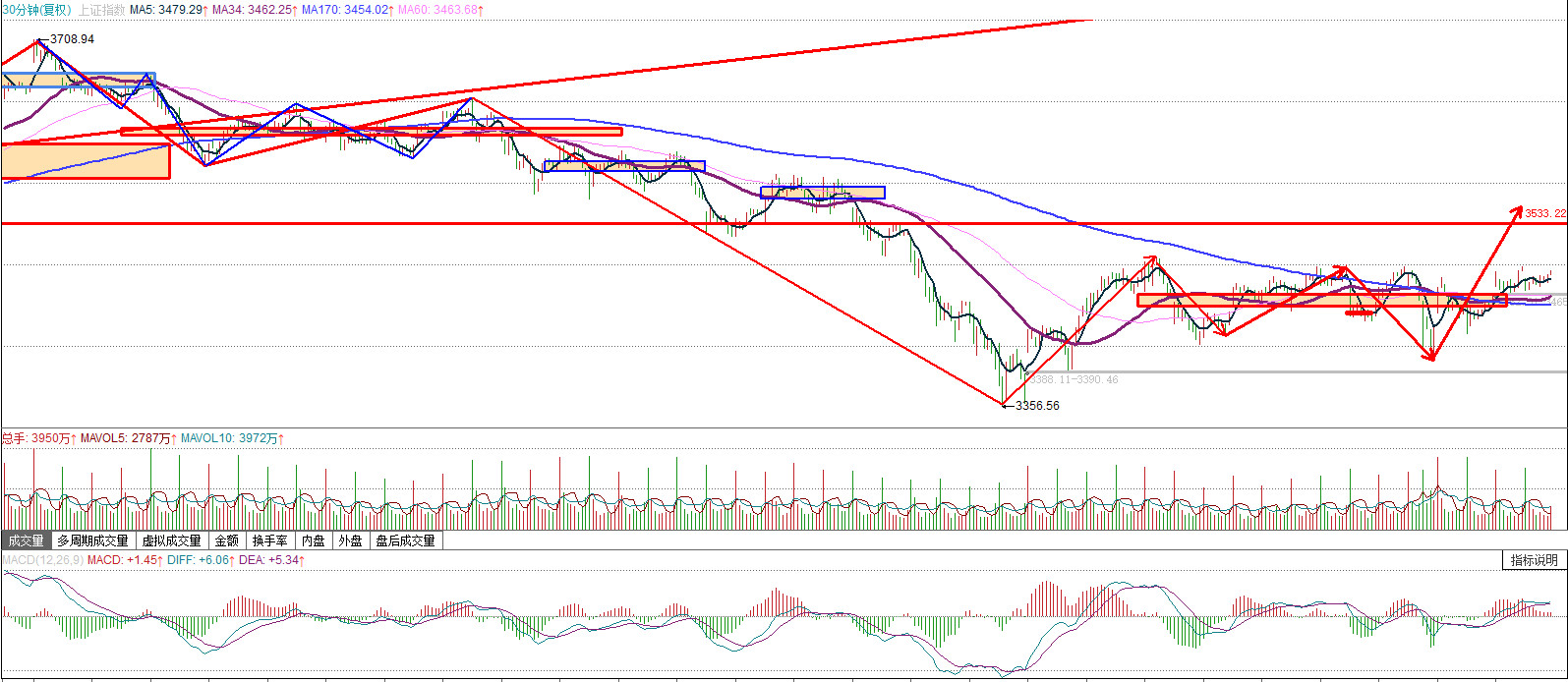
Task: Select the DEA: +5.34 value
Action: [271, 560]
